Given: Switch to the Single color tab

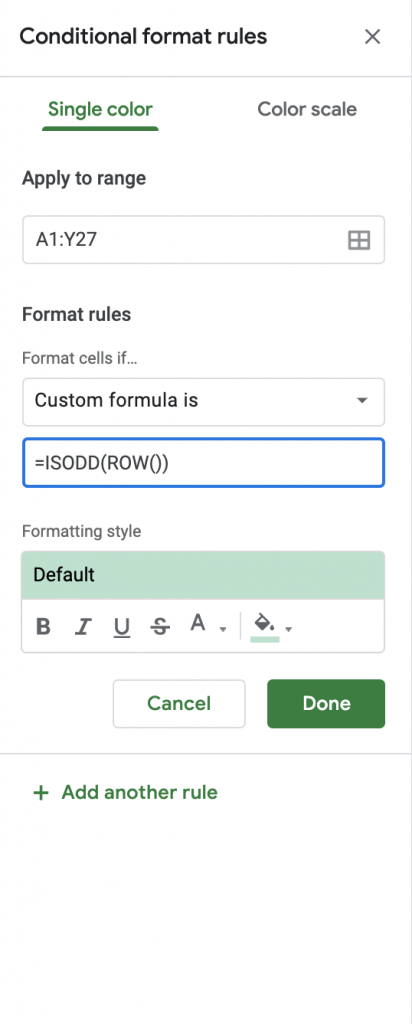Looking at the screenshot, I should tap(101, 109).
